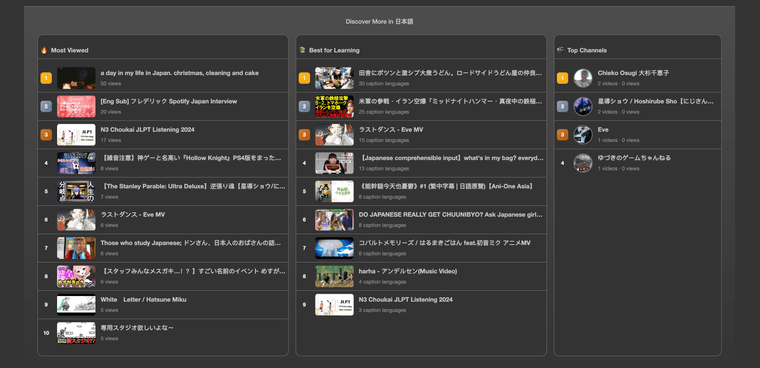
Task: Click the Ani-One Asia video thumbnail
Action: (334, 192)
